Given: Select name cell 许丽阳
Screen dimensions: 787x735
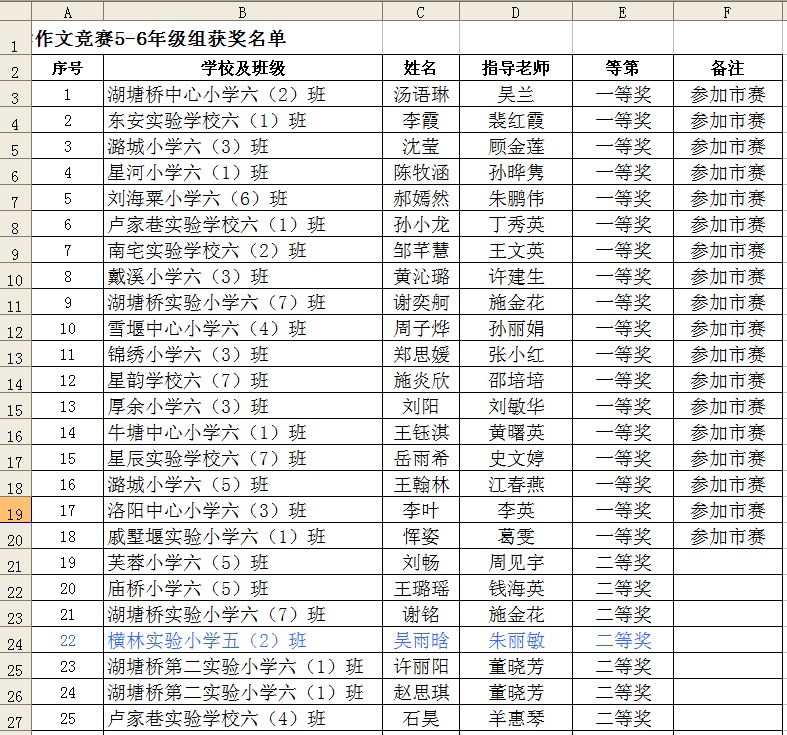Looking at the screenshot, I should (421, 666).
